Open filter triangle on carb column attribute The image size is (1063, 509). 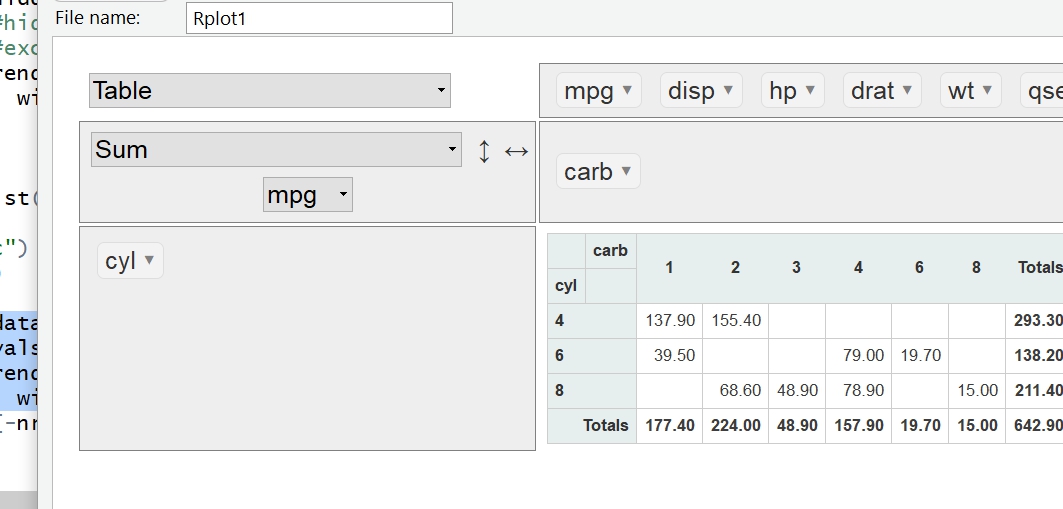[626, 171]
